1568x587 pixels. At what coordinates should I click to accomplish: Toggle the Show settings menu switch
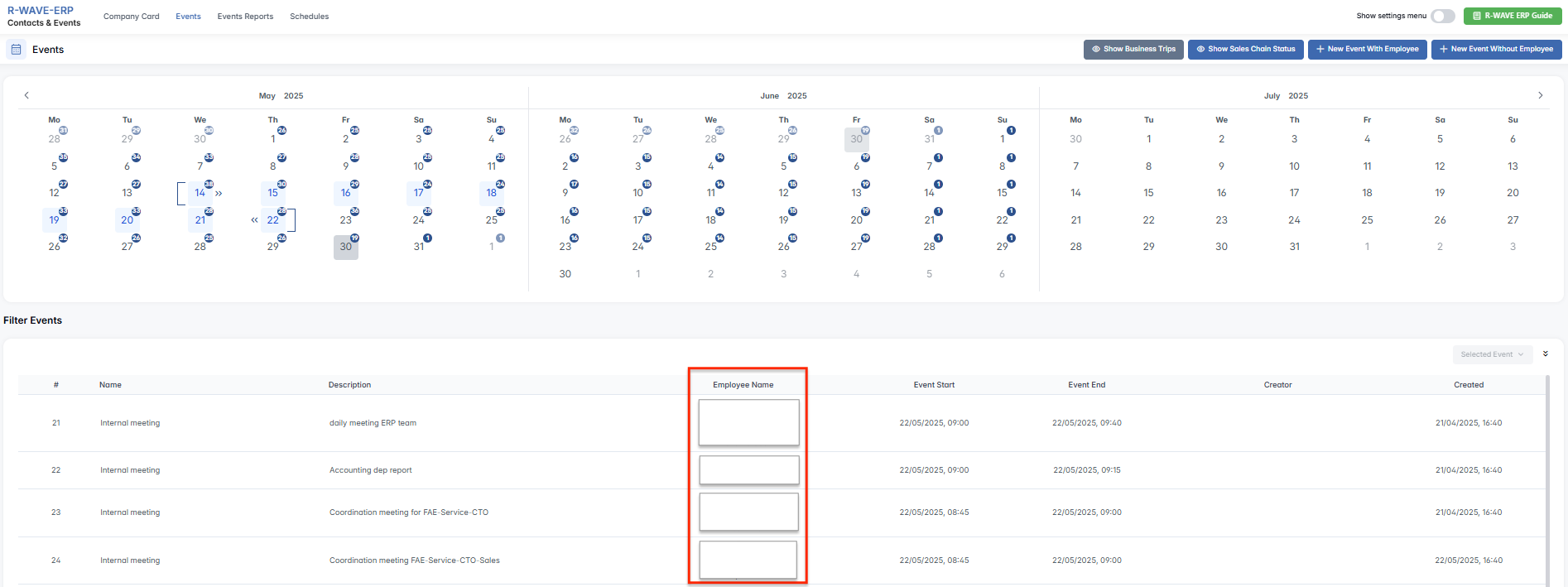[1442, 16]
